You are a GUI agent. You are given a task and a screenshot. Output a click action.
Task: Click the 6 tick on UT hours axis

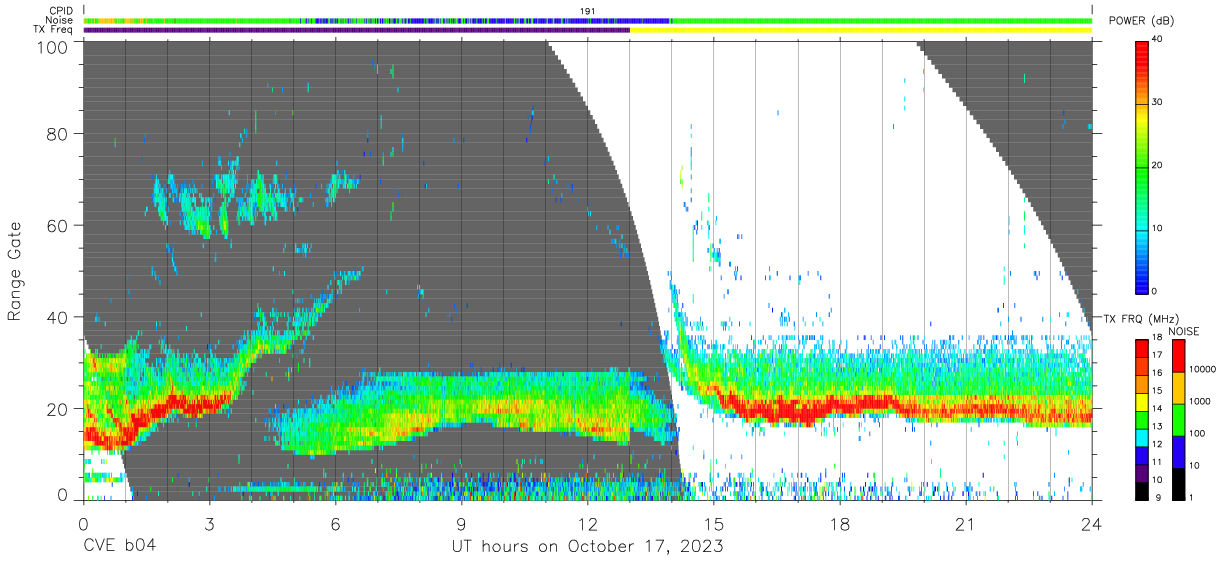point(335,523)
